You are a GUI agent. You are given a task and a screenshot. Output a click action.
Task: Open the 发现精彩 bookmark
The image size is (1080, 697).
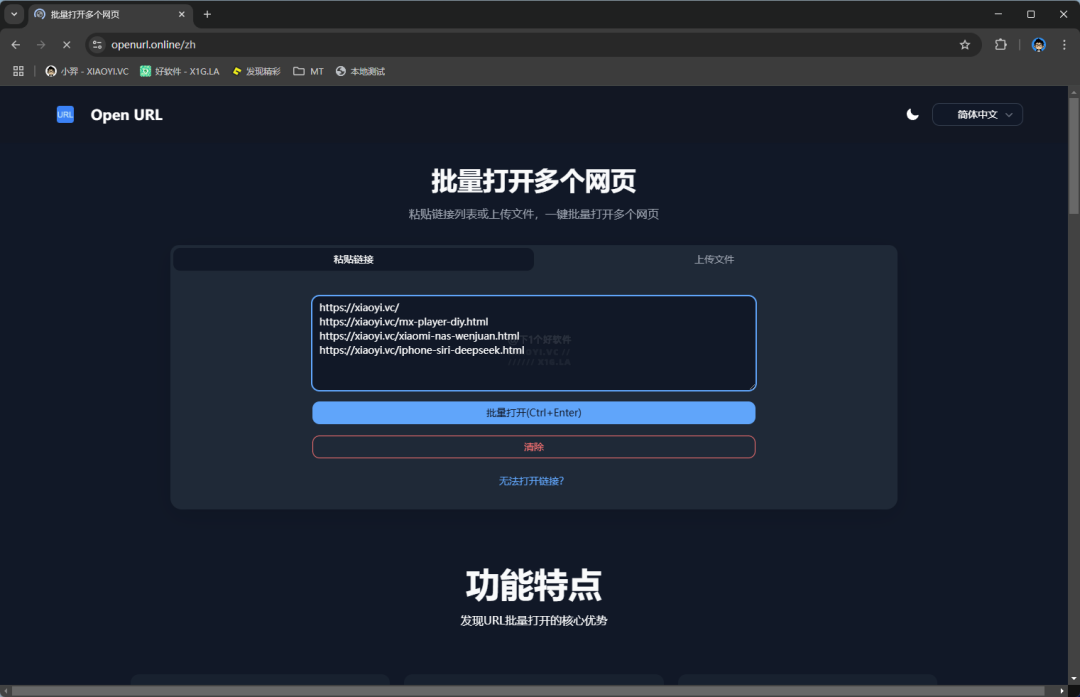coord(256,71)
